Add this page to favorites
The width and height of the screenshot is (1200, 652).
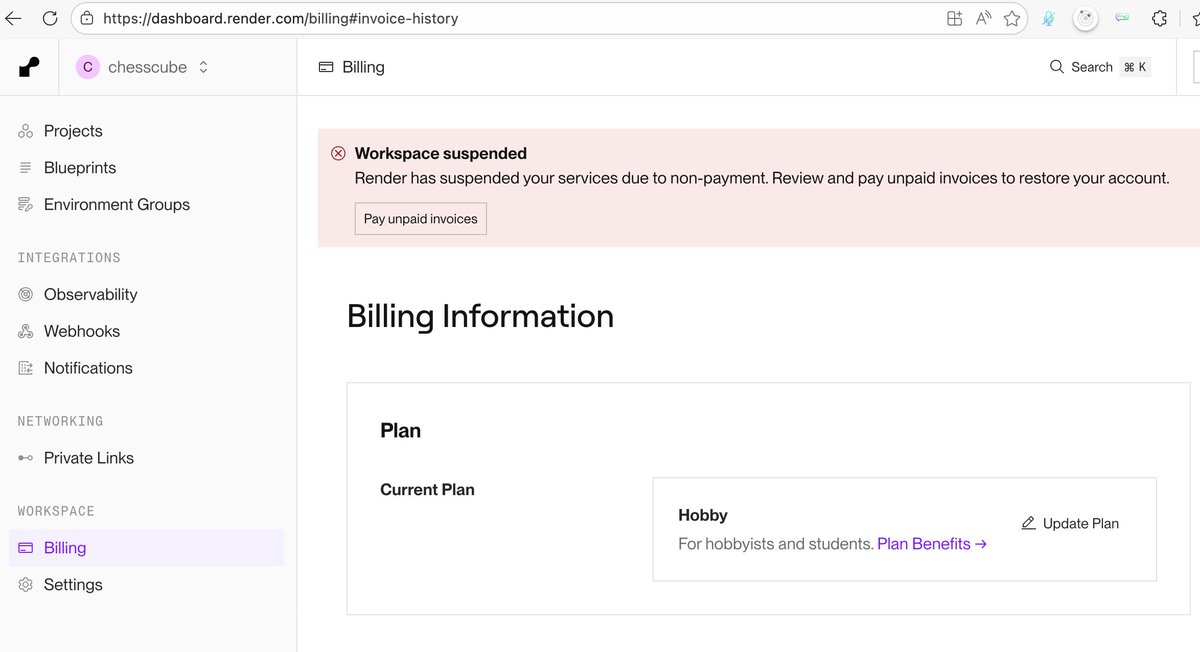pyautogui.click(x=1012, y=18)
